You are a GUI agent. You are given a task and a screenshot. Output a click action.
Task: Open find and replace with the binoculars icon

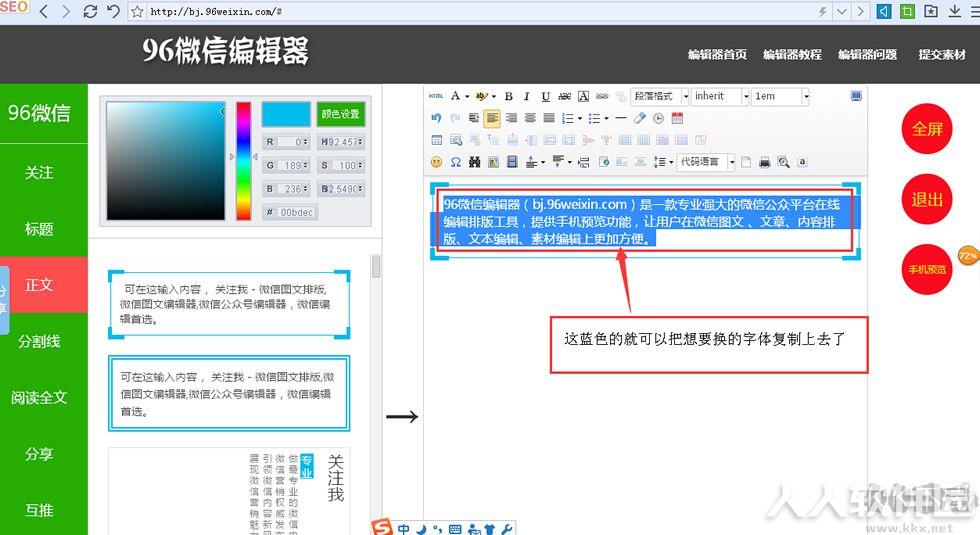click(x=474, y=162)
